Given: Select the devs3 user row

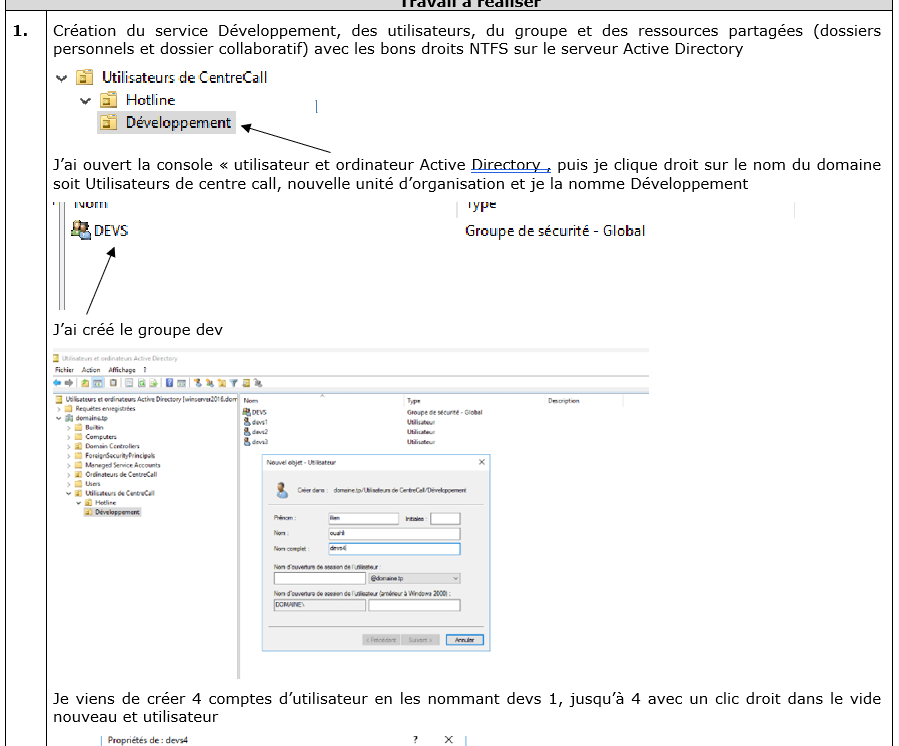Looking at the screenshot, I should pos(259,441).
